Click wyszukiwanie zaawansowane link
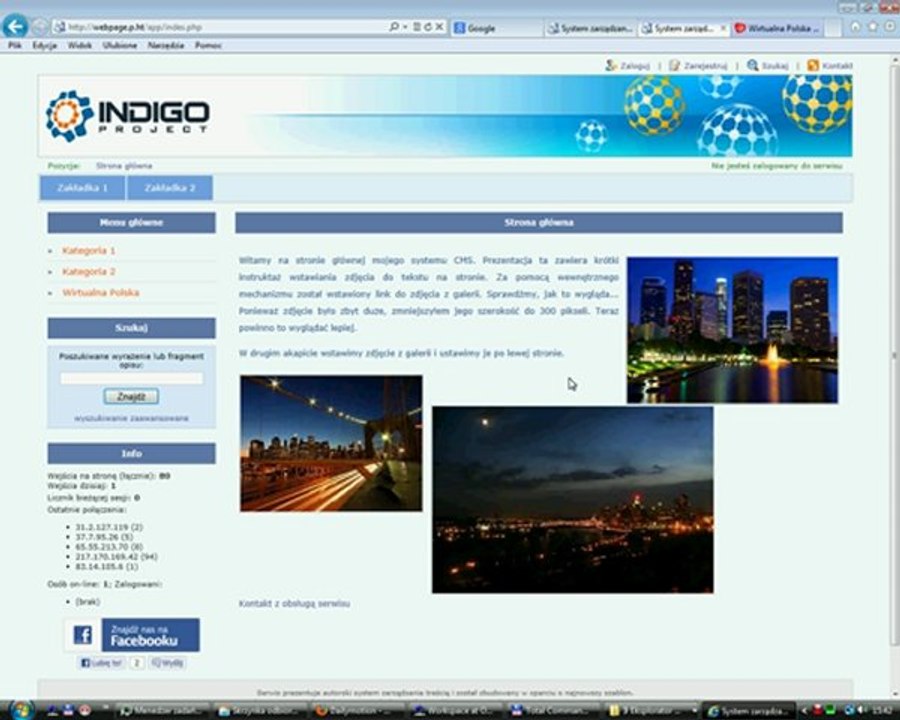900x720 pixels. (x=131, y=419)
